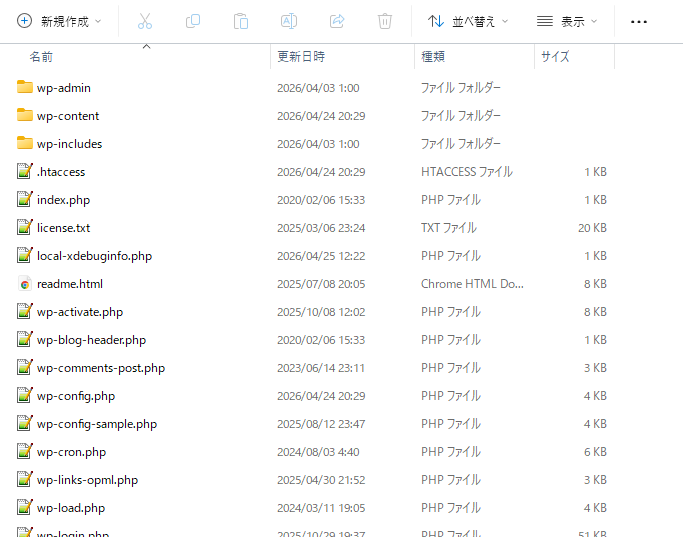Click the 種類 column header

pos(433,57)
